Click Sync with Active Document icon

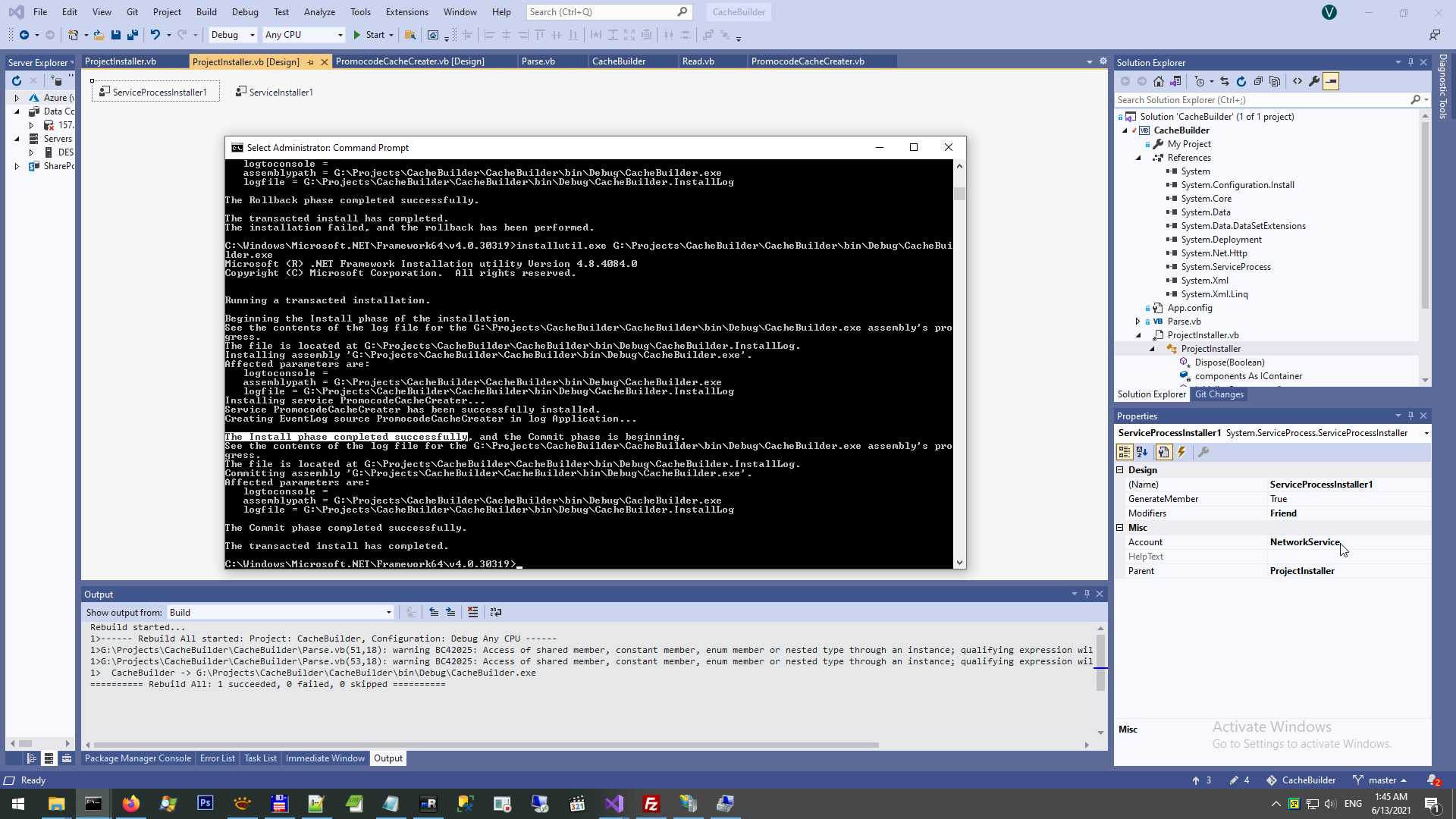(x=1224, y=81)
